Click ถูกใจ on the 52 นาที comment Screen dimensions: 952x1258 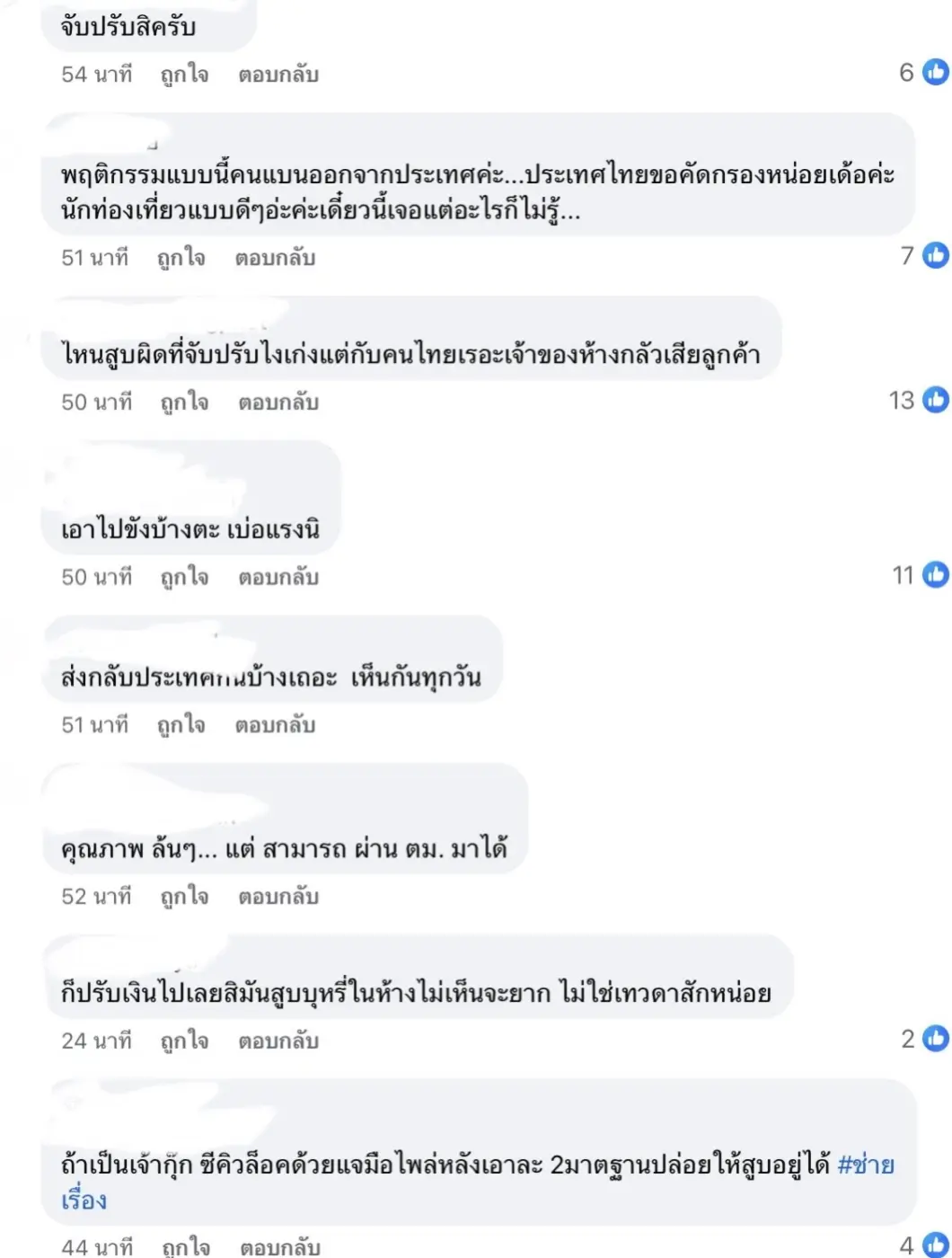(184, 896)
